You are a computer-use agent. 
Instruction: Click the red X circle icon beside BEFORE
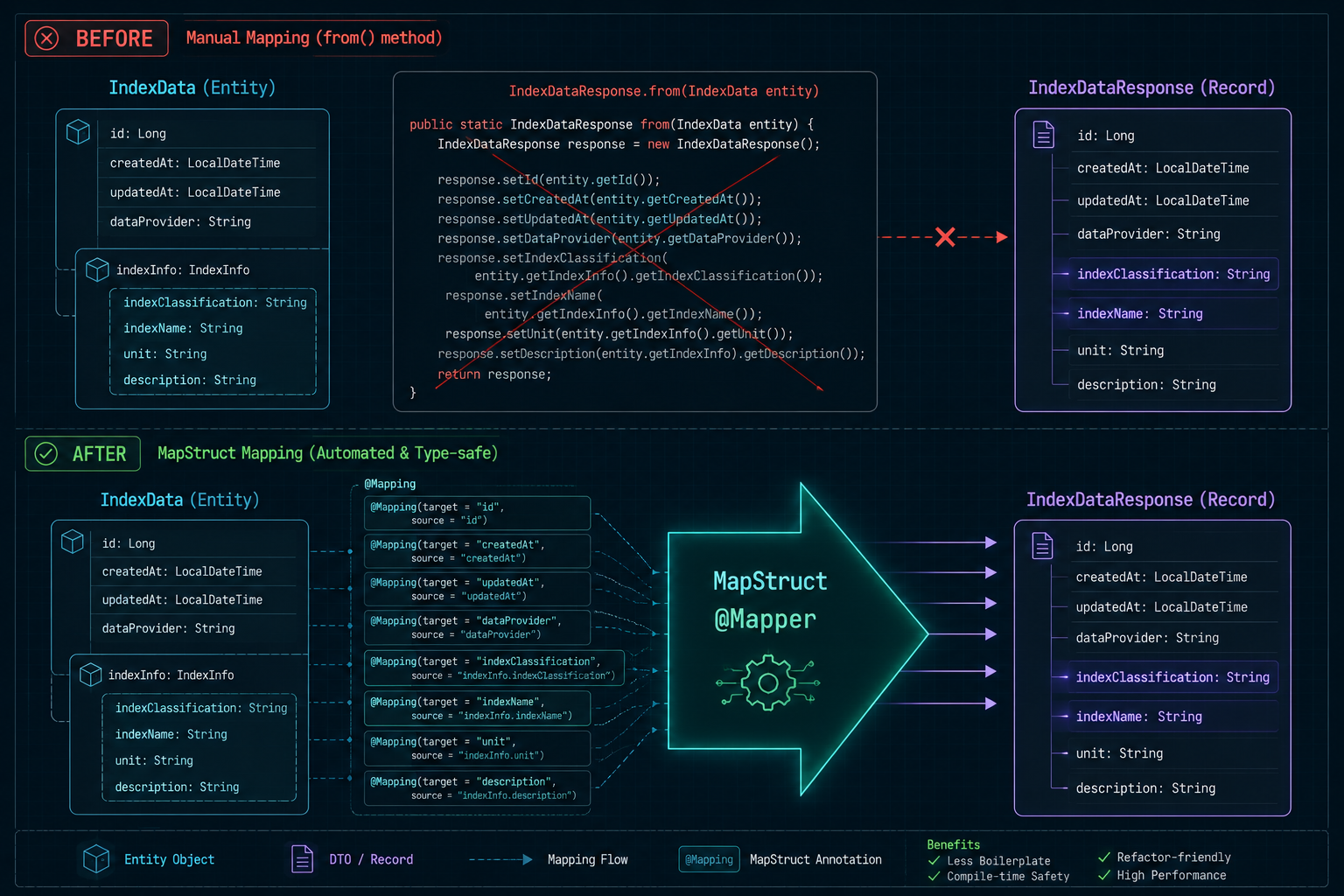(x=46, y=38)
